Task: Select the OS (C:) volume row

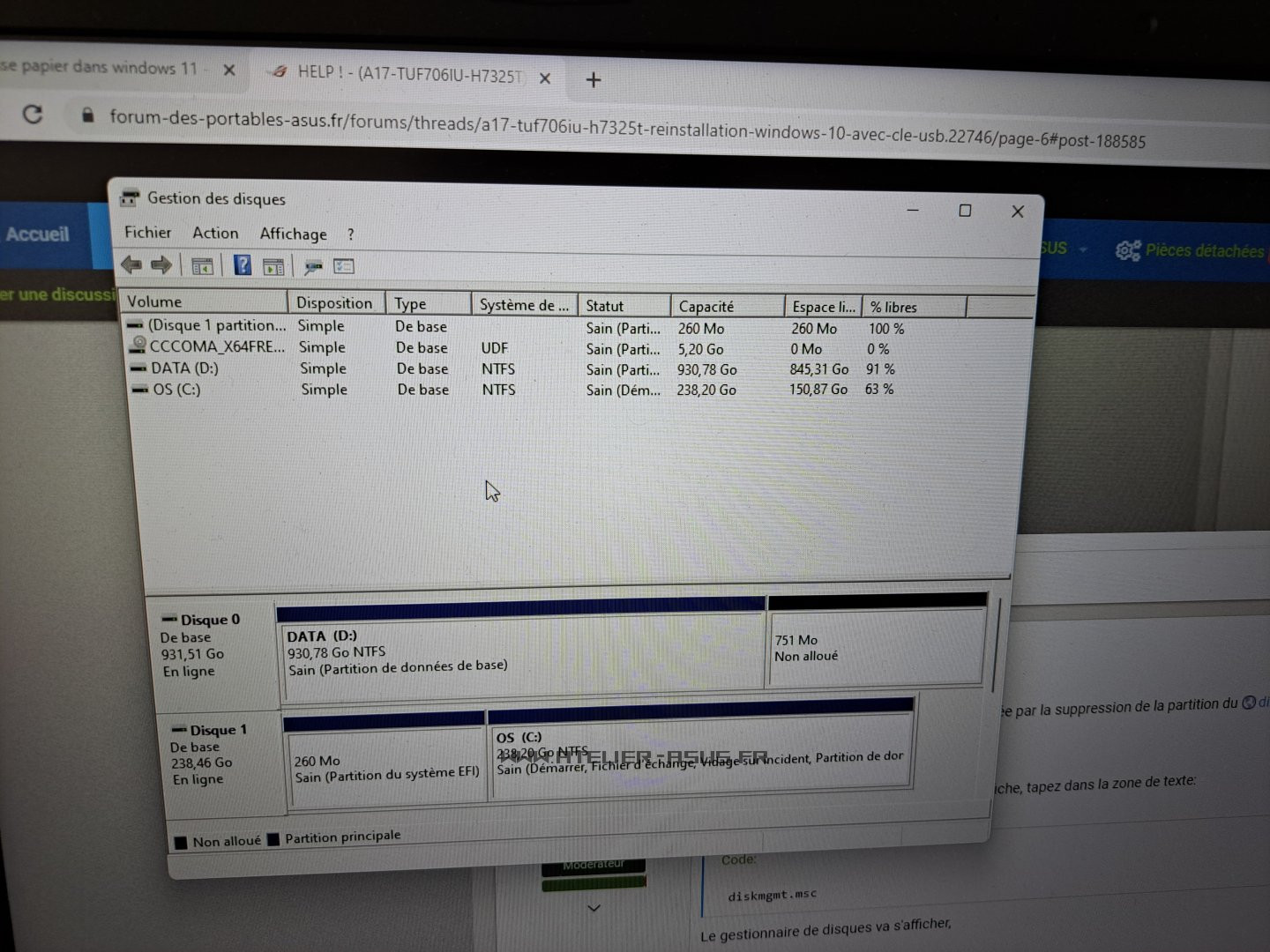Action: tap(176, 389)
